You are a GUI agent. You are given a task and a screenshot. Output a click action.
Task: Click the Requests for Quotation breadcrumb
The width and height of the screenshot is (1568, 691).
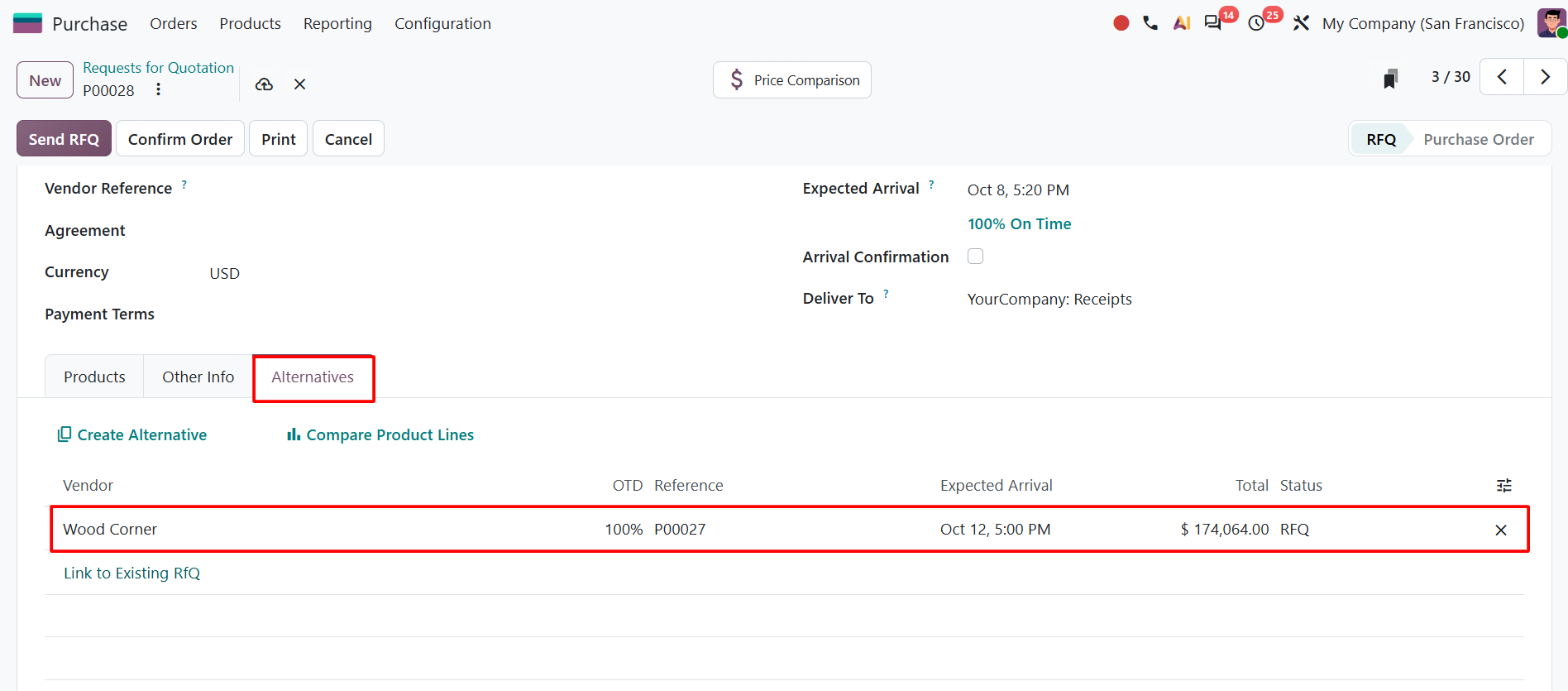158,68
